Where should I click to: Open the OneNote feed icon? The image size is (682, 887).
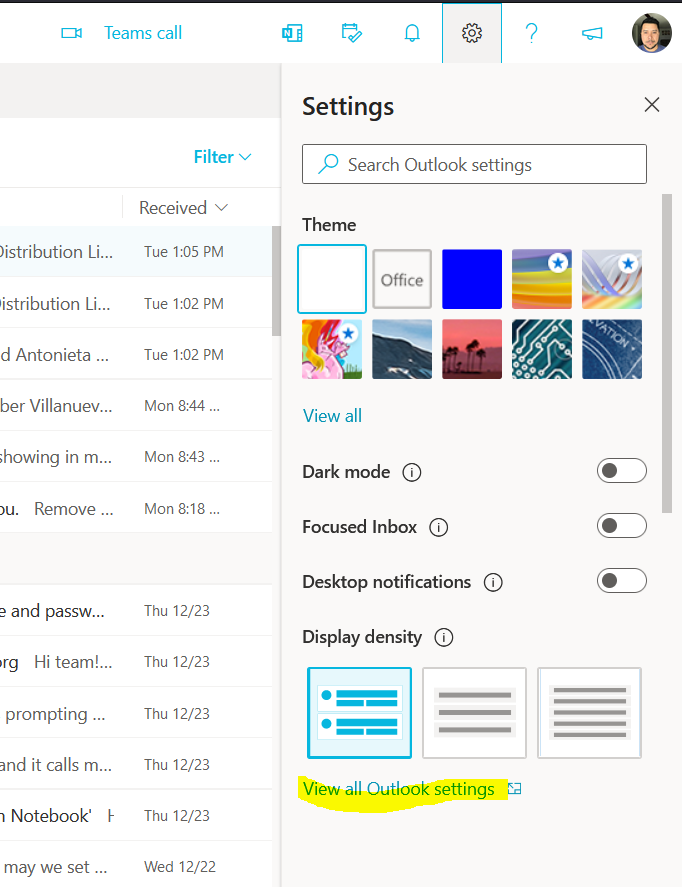click(292, 33)
